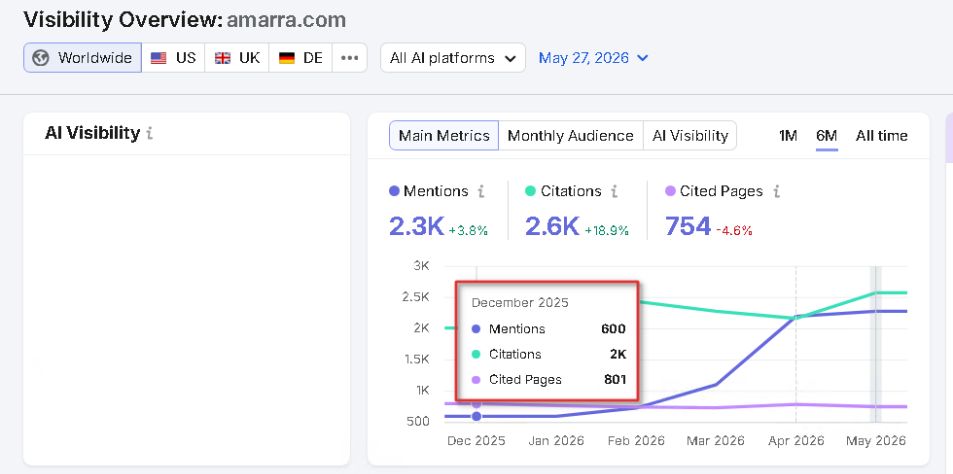Viewport: 953px width, 474px height.
Task: Click the tooltip Citations 2K row
Action: (x=548, y=354)
